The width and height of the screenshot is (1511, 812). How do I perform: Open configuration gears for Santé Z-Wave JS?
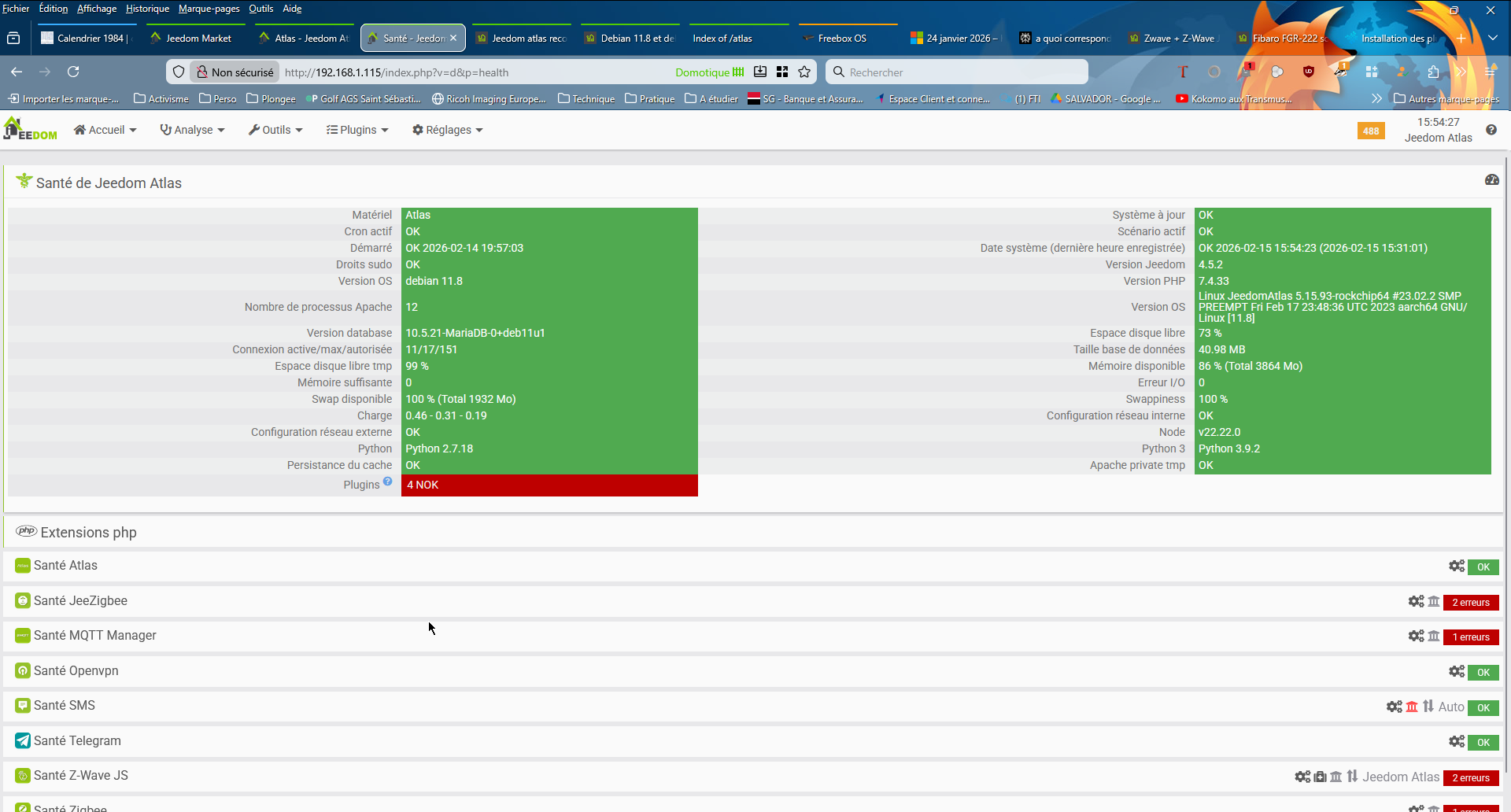coord(1302,777)
